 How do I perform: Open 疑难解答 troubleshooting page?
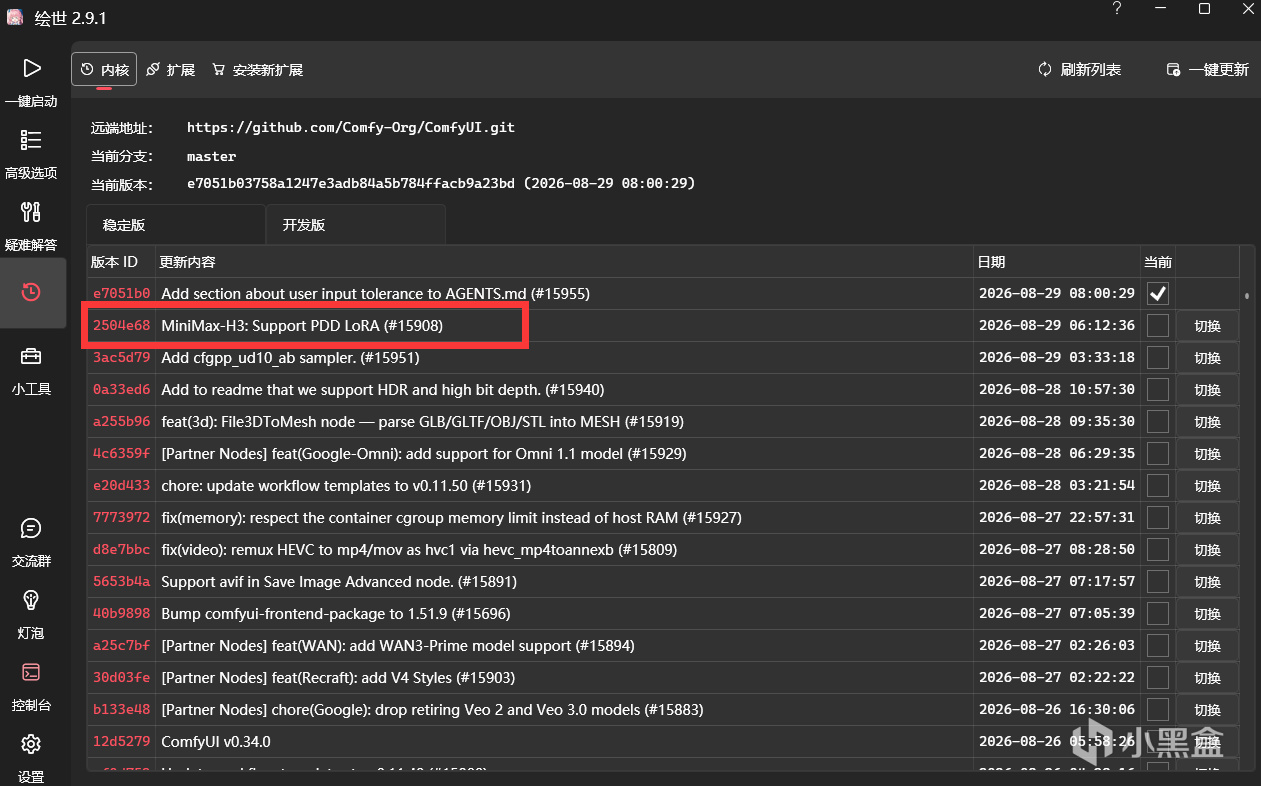pyautogui.click(x=31, y=227)
